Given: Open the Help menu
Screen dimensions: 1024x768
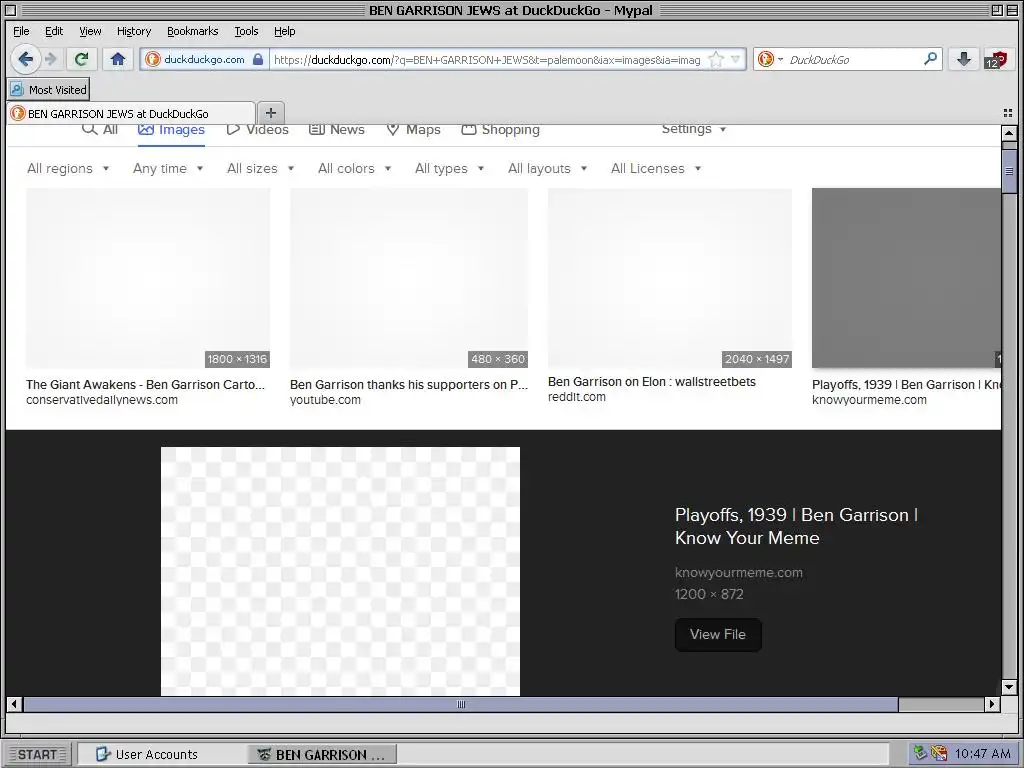Looking at the screenshot, I should coord(284,31).
